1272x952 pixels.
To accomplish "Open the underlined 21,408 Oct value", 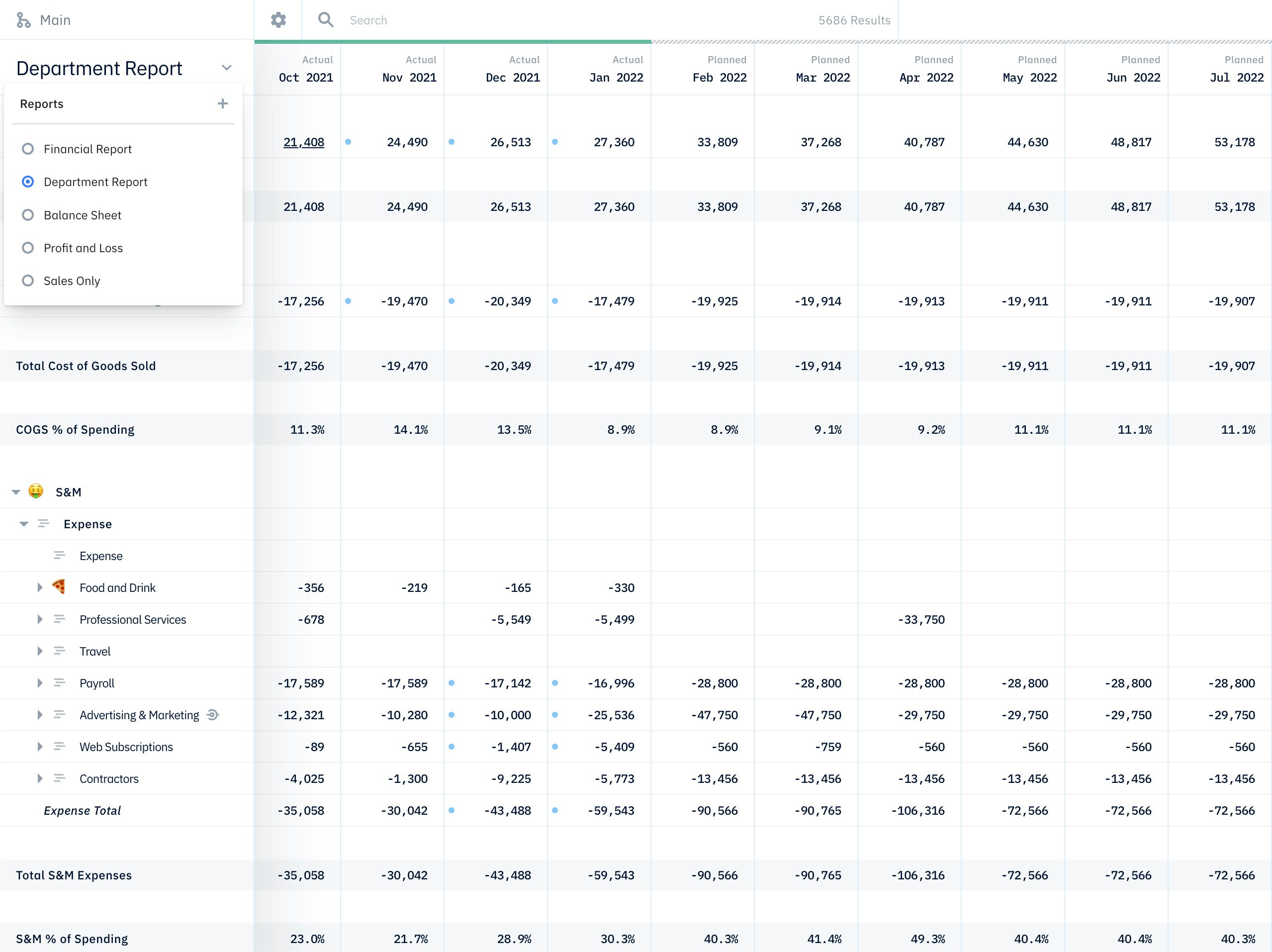I will 304,142.
